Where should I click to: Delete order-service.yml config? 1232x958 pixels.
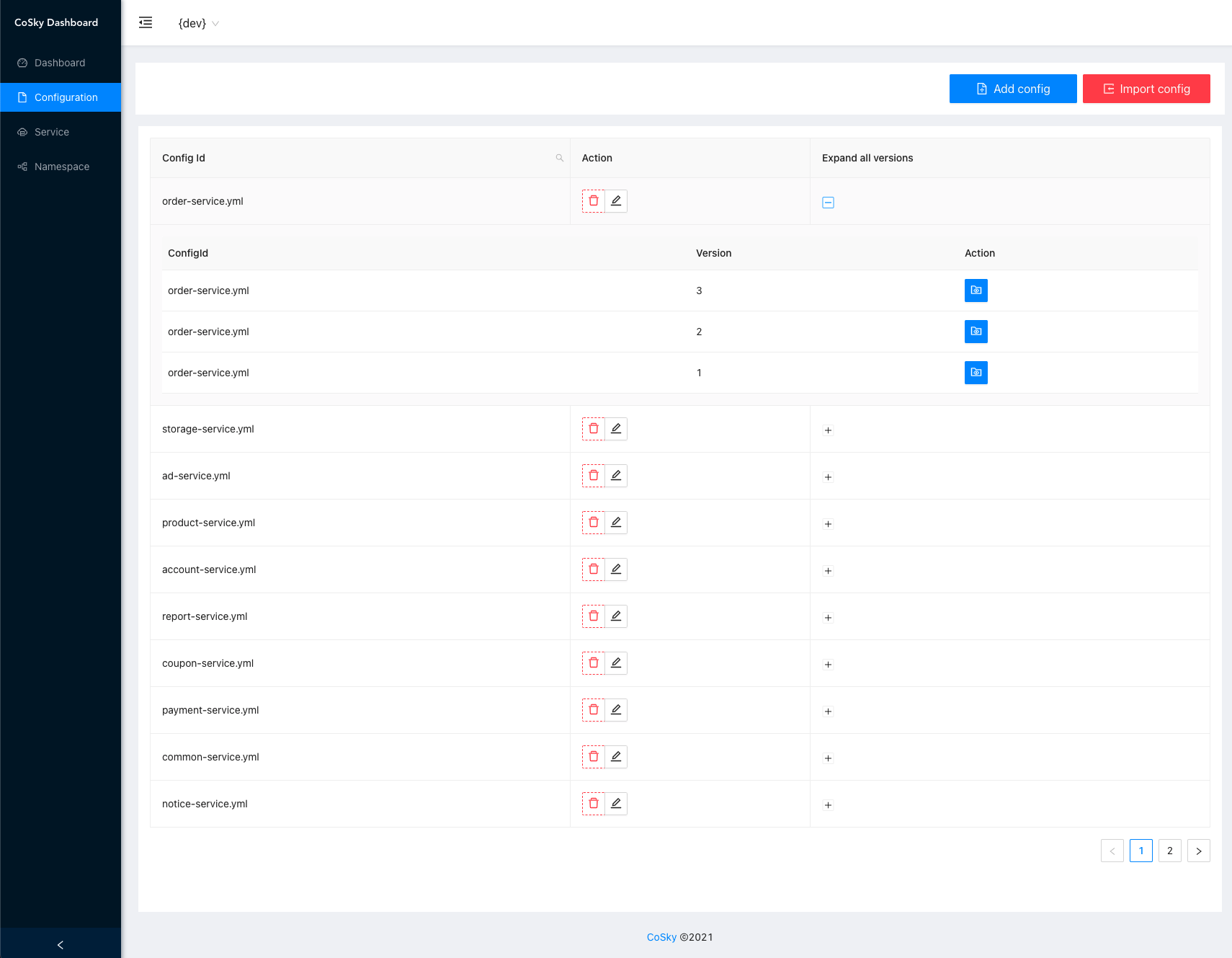click(594, 201)
